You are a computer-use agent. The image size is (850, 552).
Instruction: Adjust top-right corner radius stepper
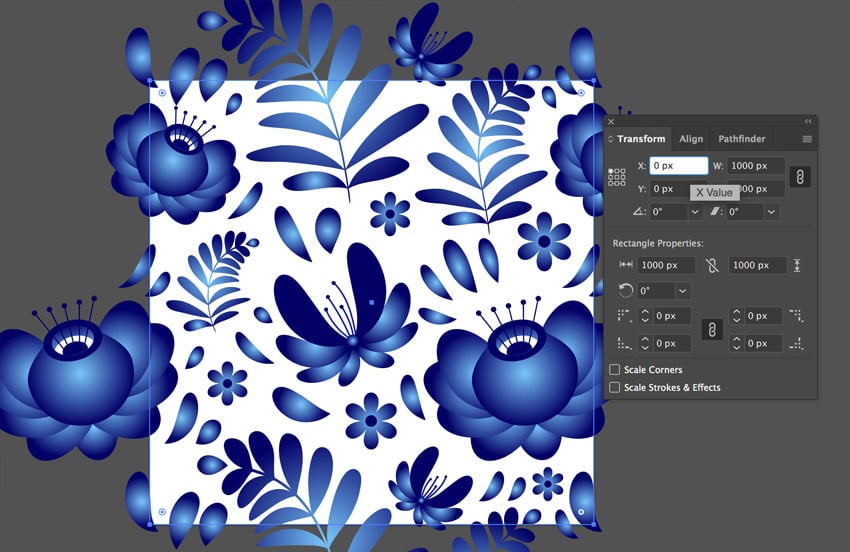pyautogui.click(x=736, y=316)
